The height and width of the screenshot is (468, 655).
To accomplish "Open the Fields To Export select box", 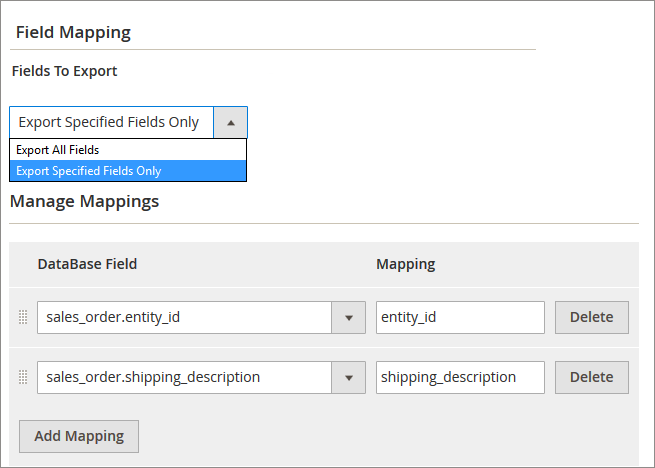I will [x=110, y=123].
